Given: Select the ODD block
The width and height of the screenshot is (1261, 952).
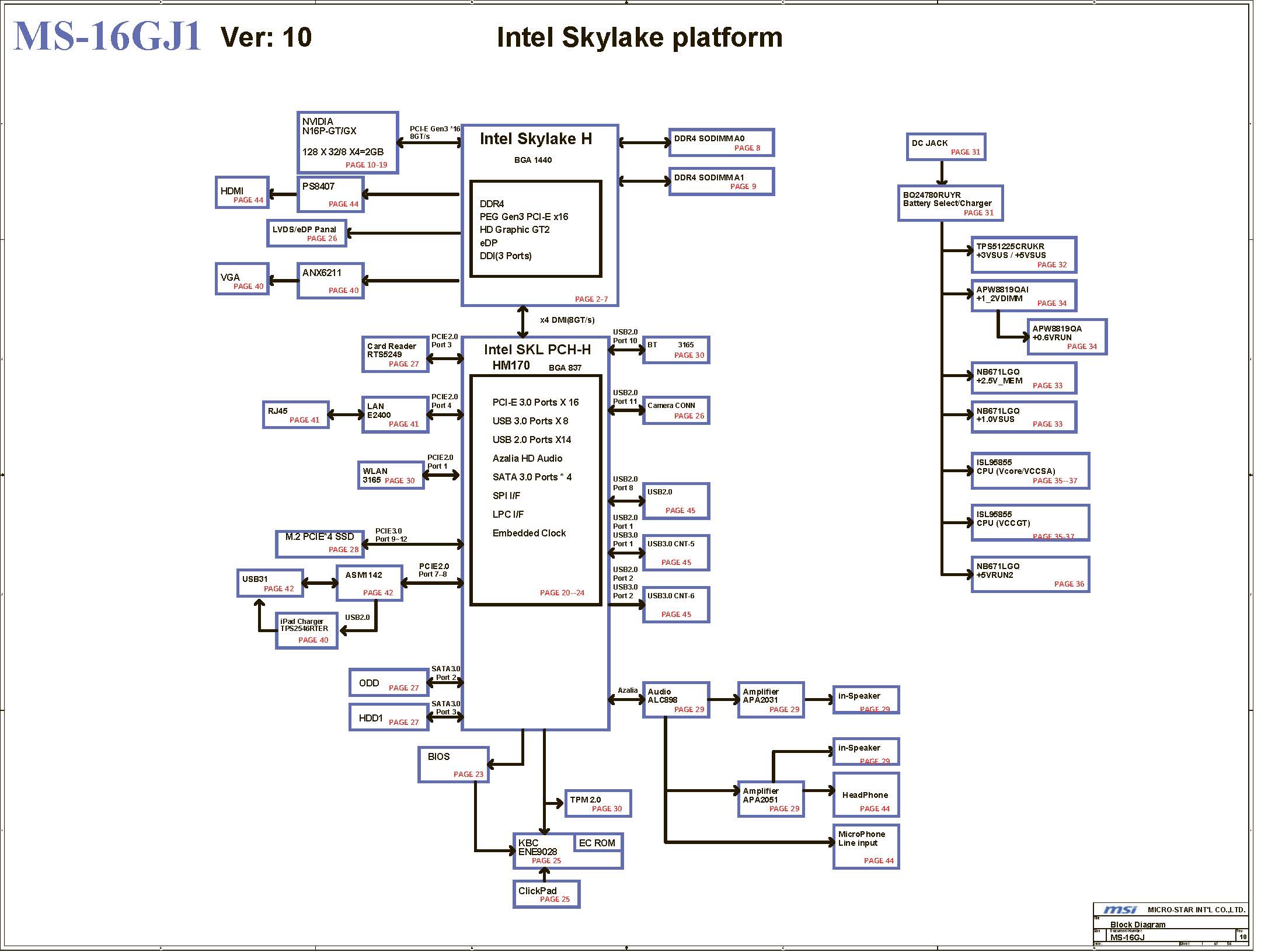Looking at the screenshot, I should 389,682.
